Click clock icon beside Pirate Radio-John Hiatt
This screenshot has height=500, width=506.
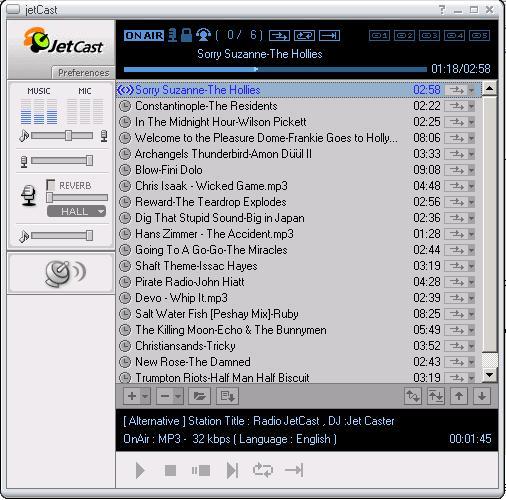[125, 282]
